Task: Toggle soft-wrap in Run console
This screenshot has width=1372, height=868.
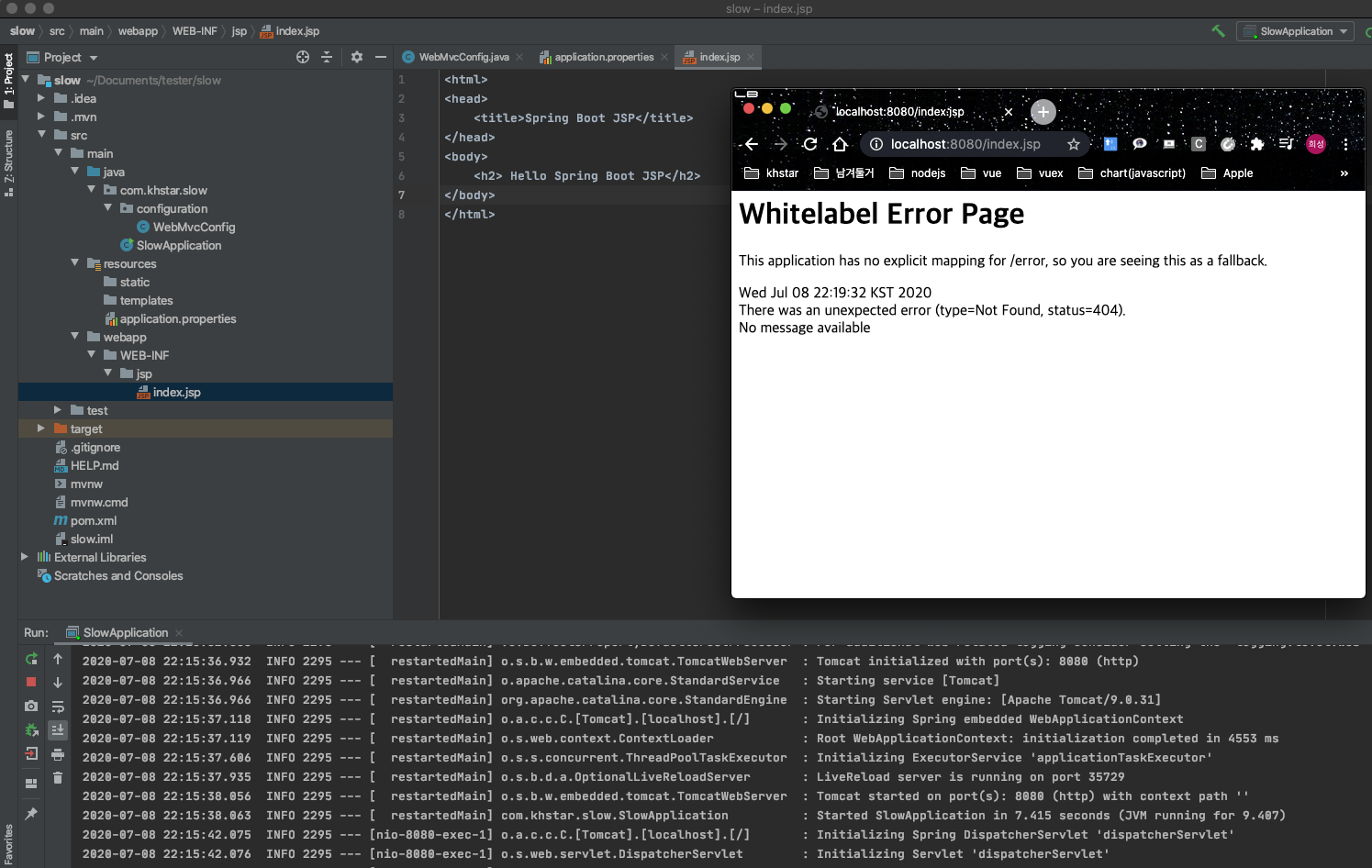Action: pos(58,707)
